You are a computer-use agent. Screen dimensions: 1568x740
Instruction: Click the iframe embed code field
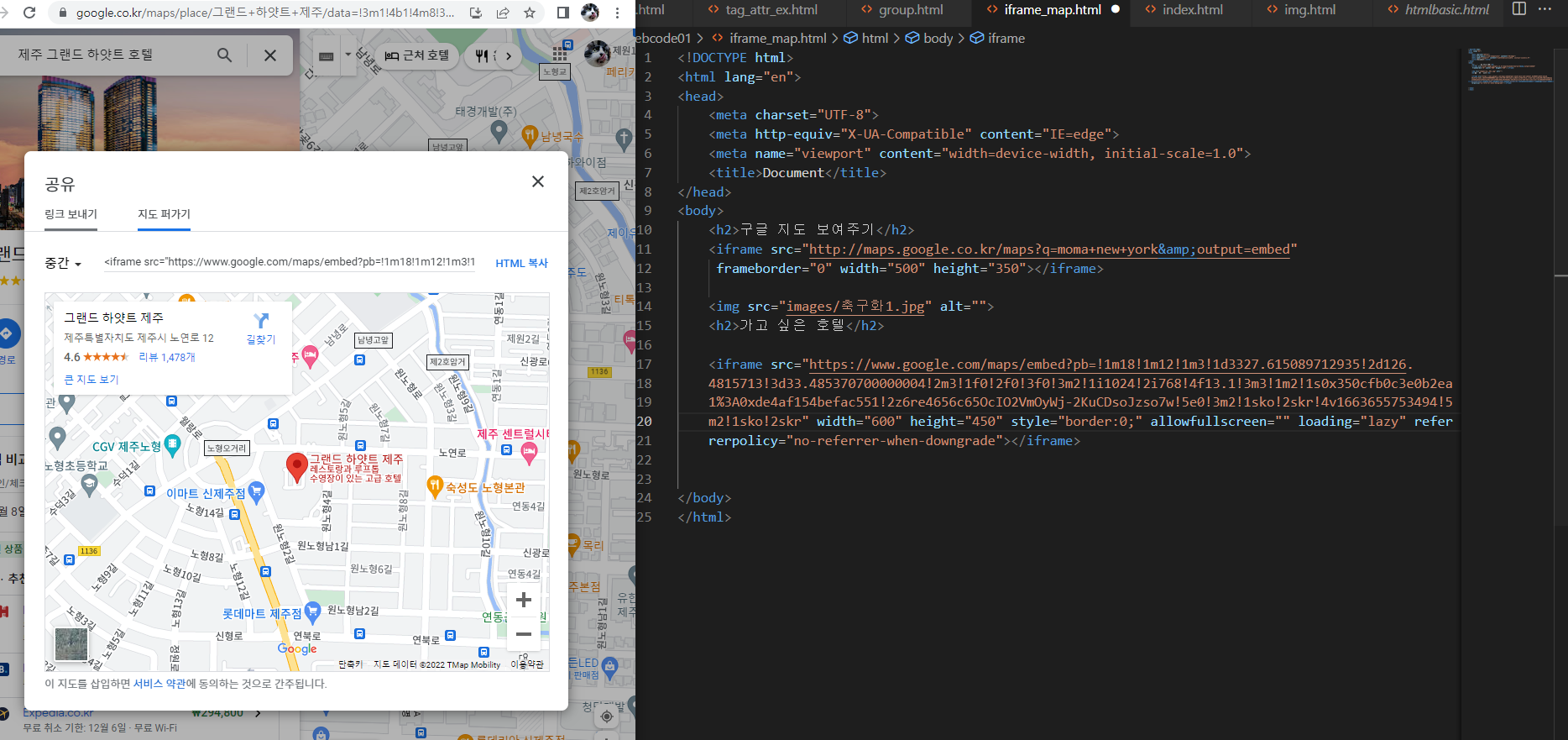289,262
